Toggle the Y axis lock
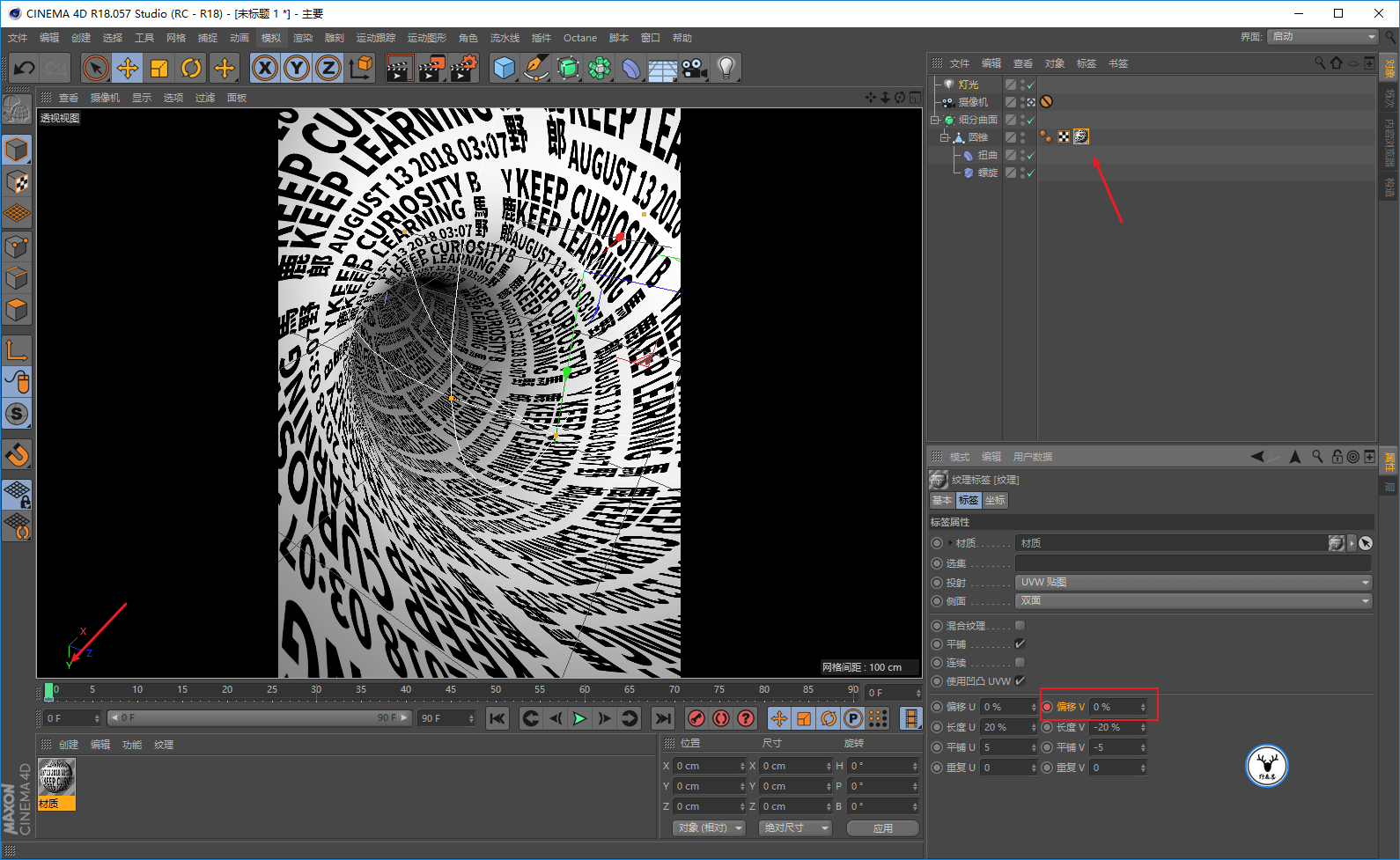This screenshot has height=860, width=1400. (x=297, y=68)
